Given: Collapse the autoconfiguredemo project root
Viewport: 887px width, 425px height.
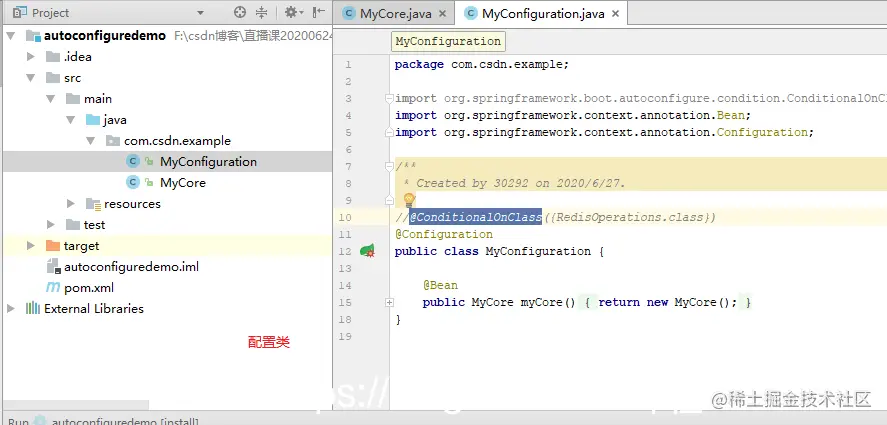Looking at the screenshot, I should pyautogui.click(x=10, y=36).
